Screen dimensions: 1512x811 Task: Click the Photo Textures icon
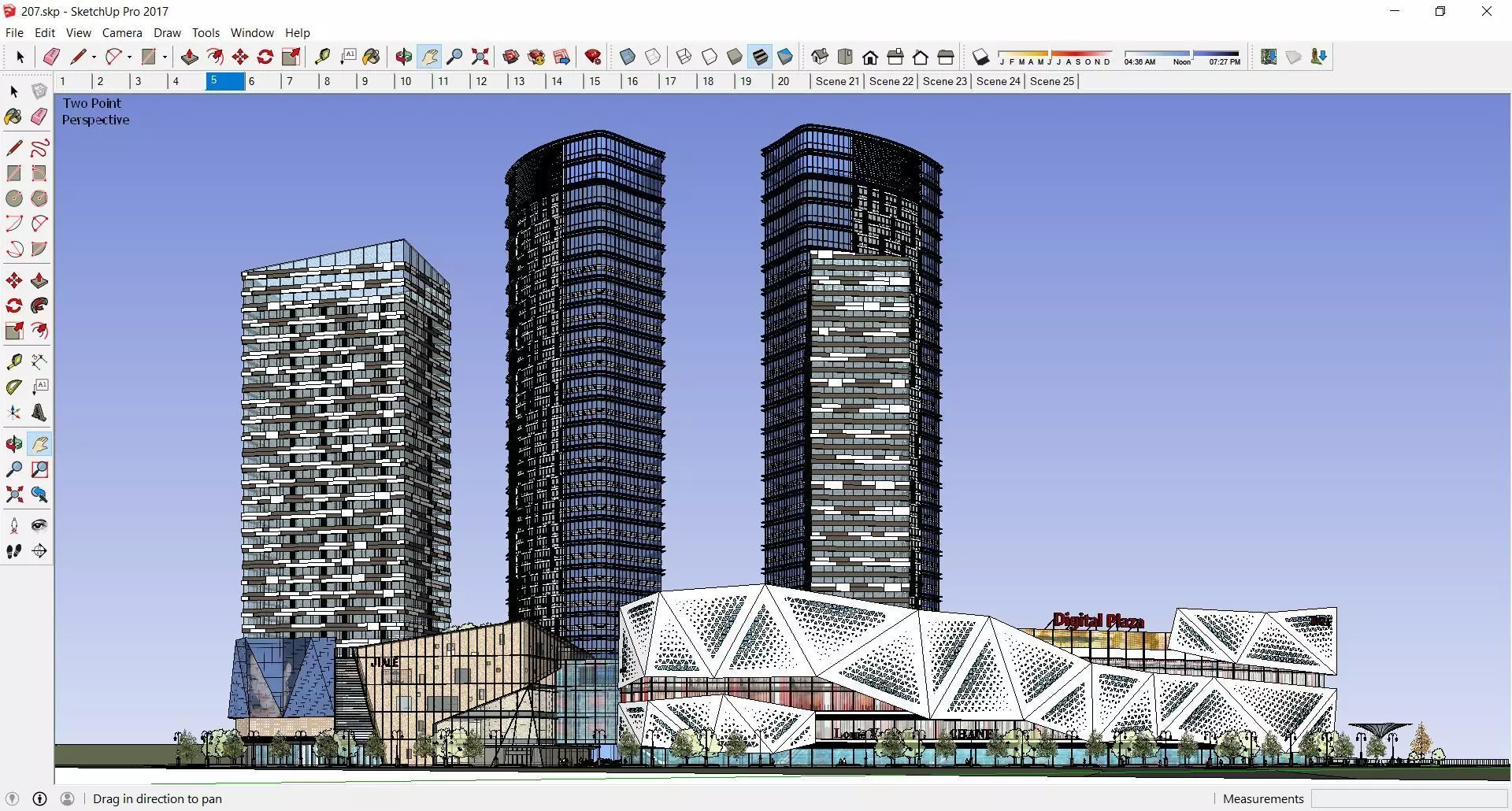pyautogui.click(x=1319, y=57)
